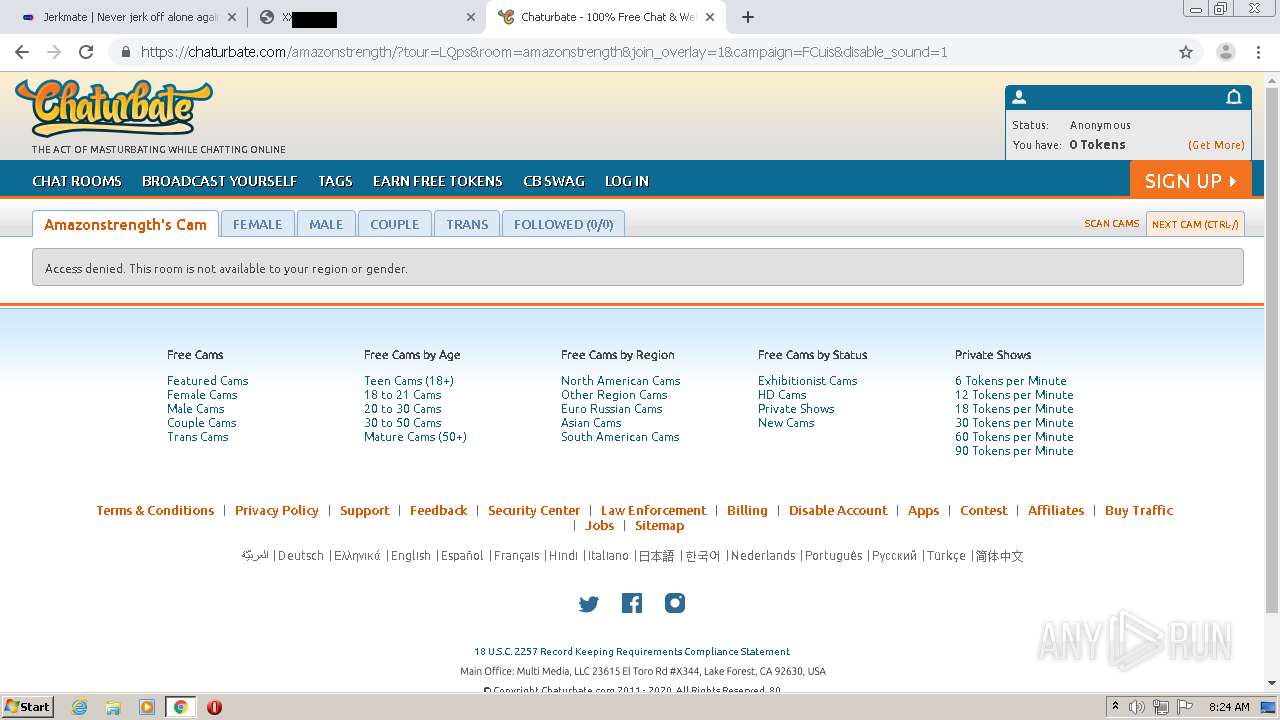This screenshot has height=720, width=1280.
Task: Open the 18 U.S.C. 2257 compliance statement link
Action: pyautogui.click(x=632, y=652)
